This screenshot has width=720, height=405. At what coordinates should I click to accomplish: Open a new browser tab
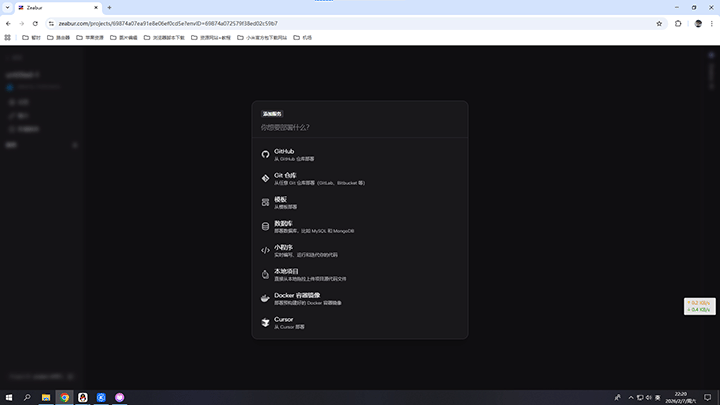pos(109,7)
